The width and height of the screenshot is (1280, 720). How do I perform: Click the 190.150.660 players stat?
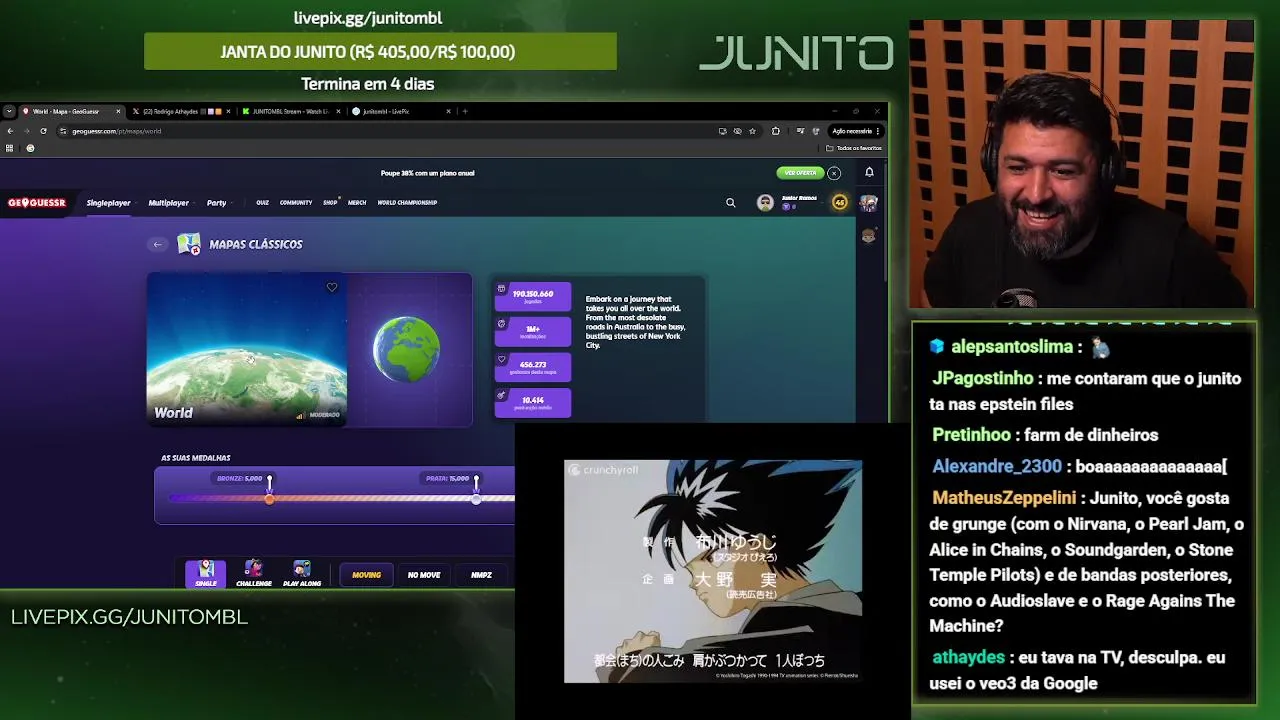pos(533,296)
